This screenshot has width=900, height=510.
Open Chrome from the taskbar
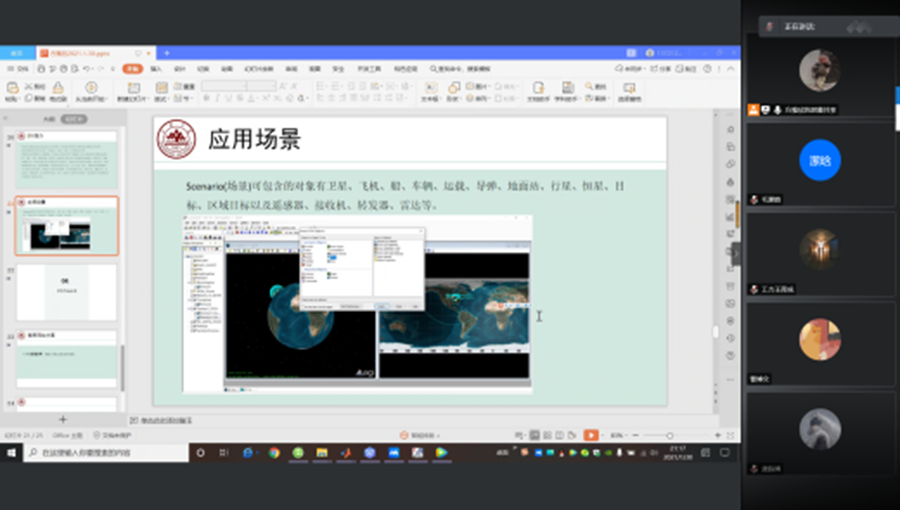[x=273, y=453]
